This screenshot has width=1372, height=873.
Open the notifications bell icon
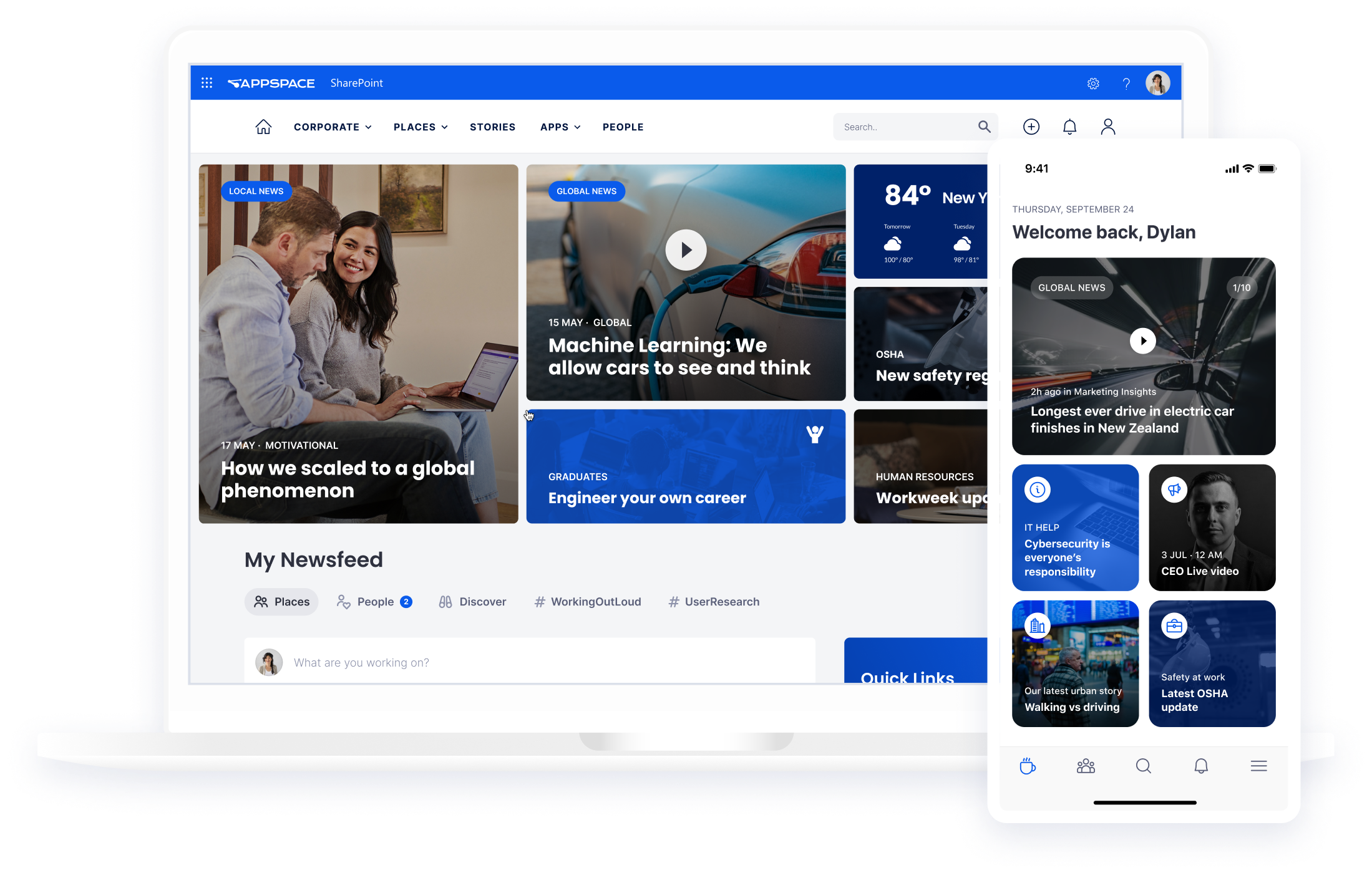1069,127
